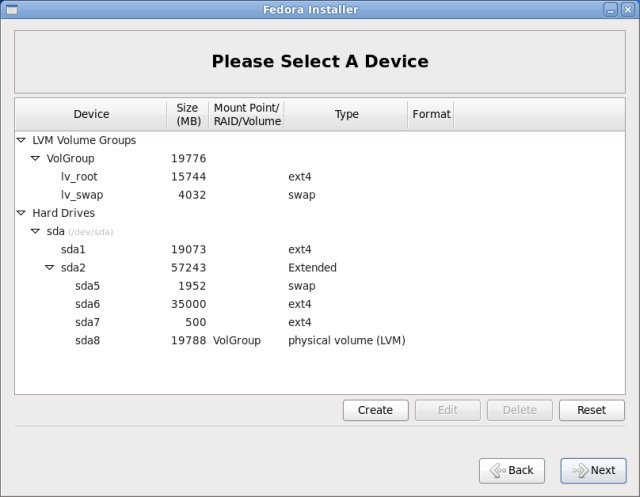Select the sda7 partition
The image size is (640, 497).
[x=87, y=322]
